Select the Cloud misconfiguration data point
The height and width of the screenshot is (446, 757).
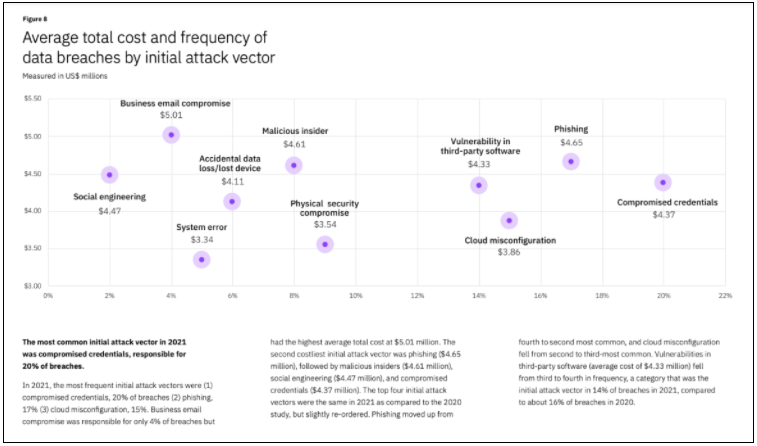click(509, 221)
